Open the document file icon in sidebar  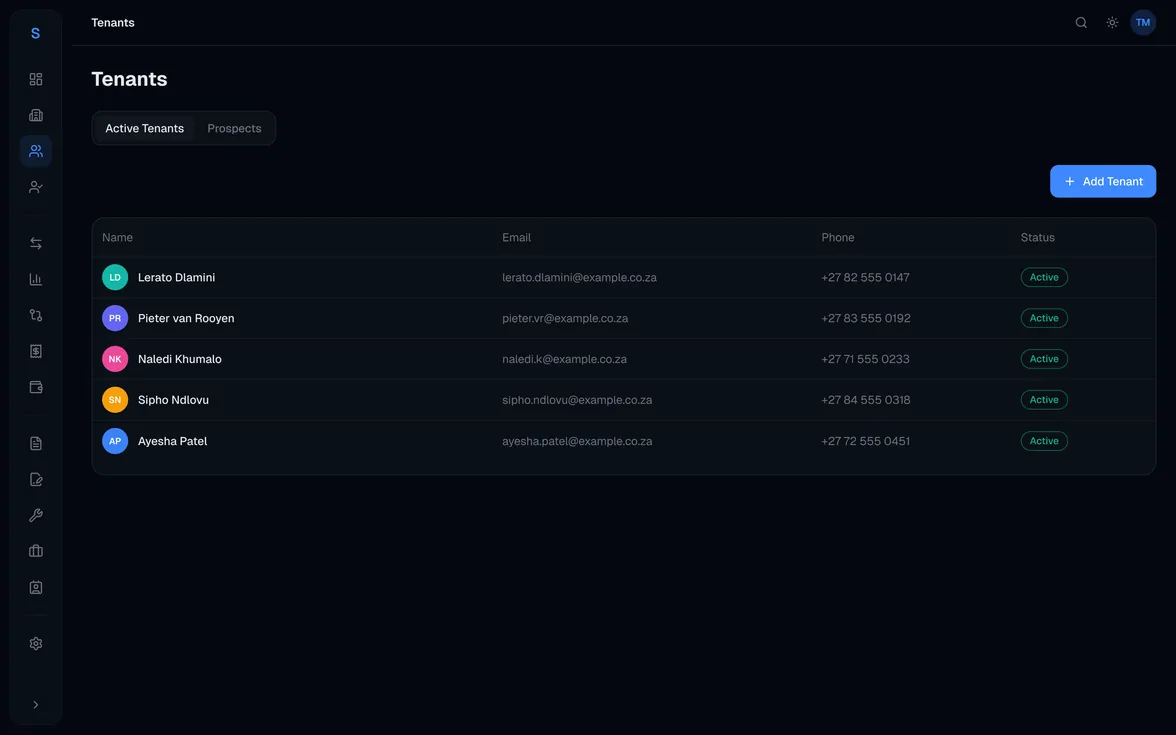[x=35, y=443]
